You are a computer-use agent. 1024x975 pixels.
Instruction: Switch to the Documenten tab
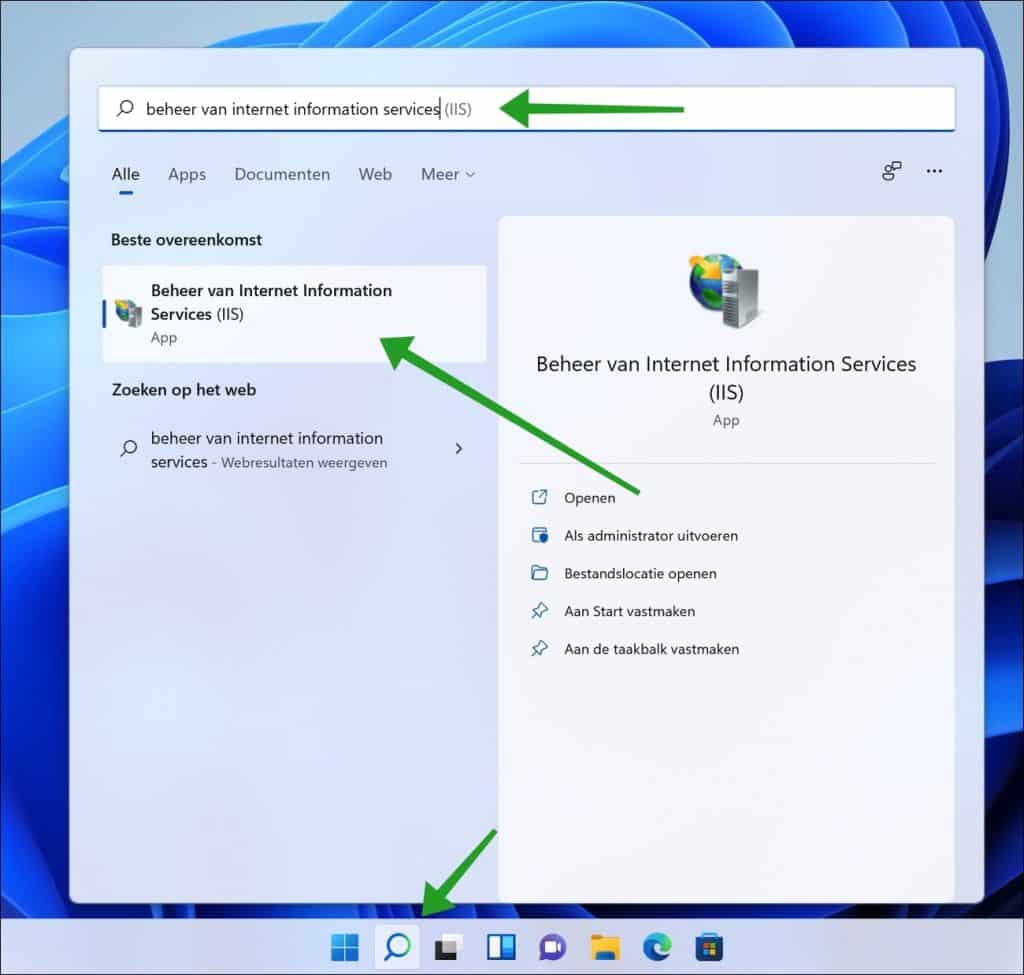[x=282, y=174]
